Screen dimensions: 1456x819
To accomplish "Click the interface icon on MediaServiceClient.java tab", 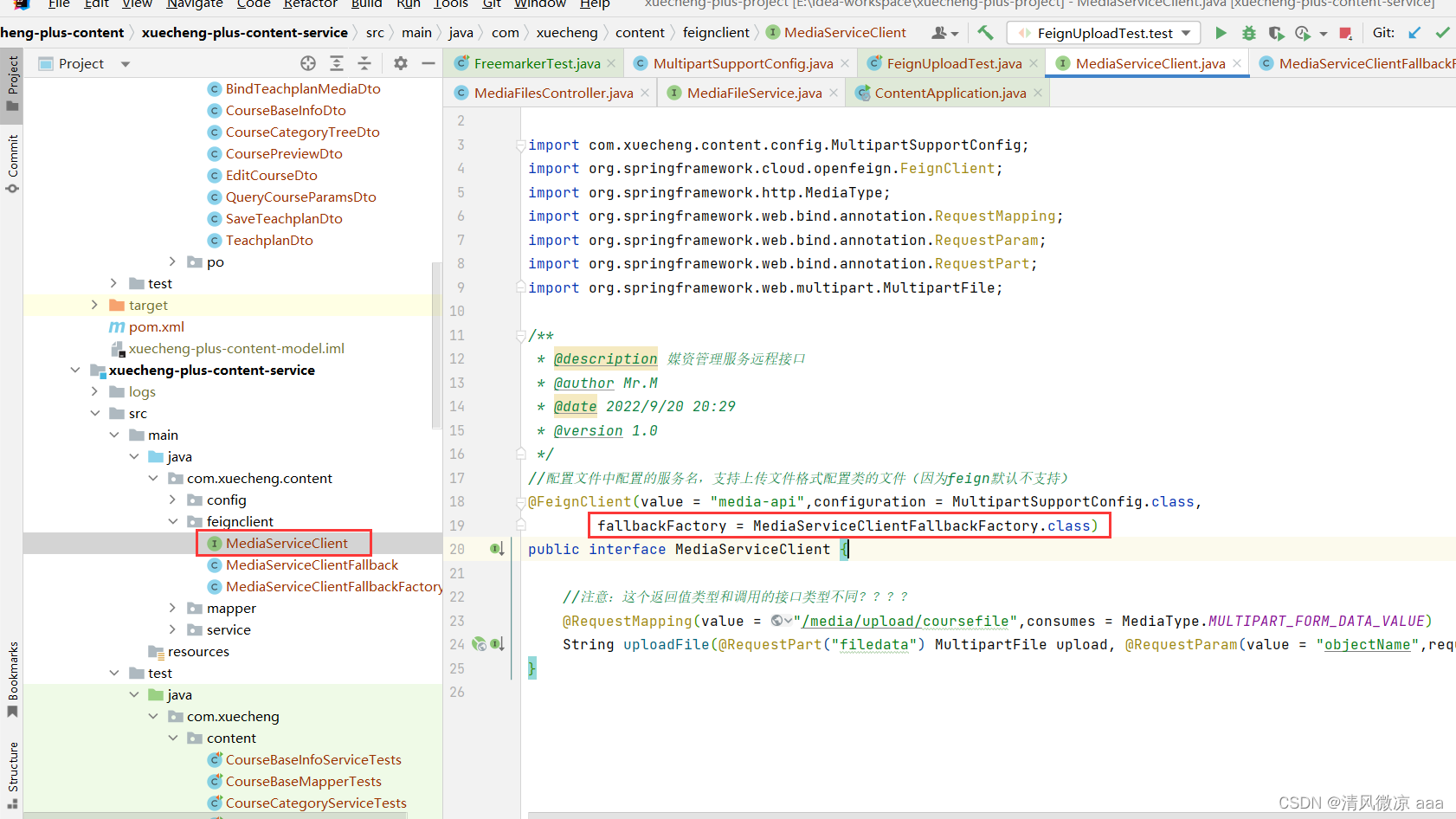I will pos(1063,63).
